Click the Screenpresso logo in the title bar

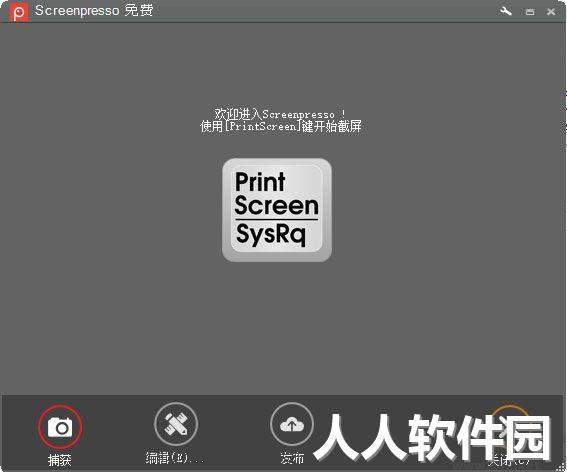pos(18,12)
